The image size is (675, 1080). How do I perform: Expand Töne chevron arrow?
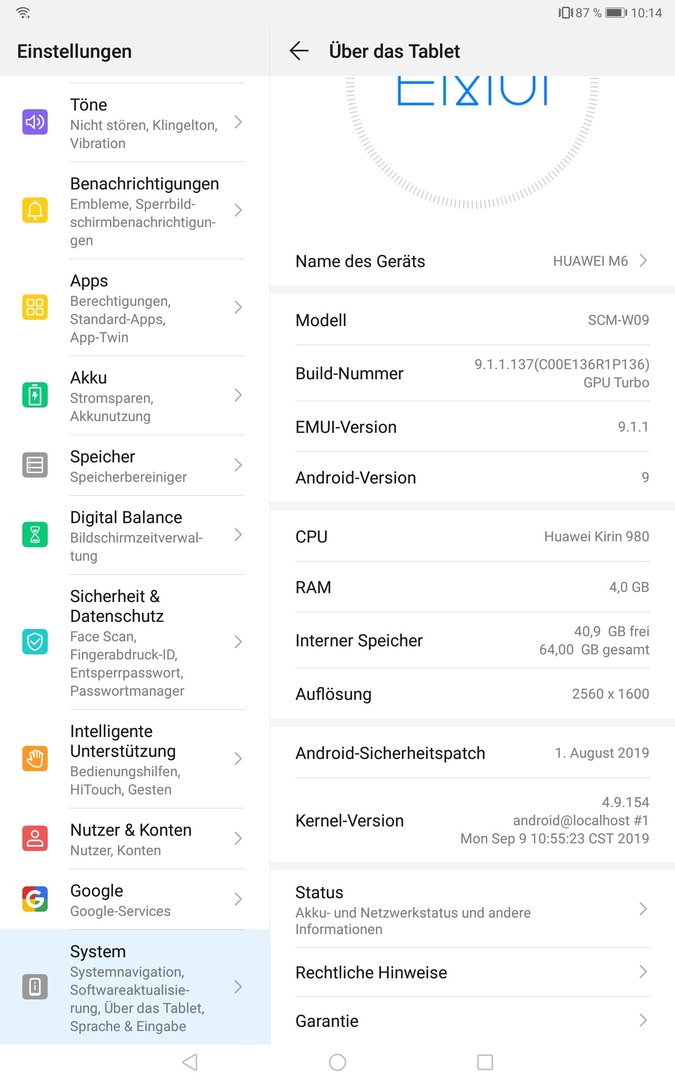point(238,122)
